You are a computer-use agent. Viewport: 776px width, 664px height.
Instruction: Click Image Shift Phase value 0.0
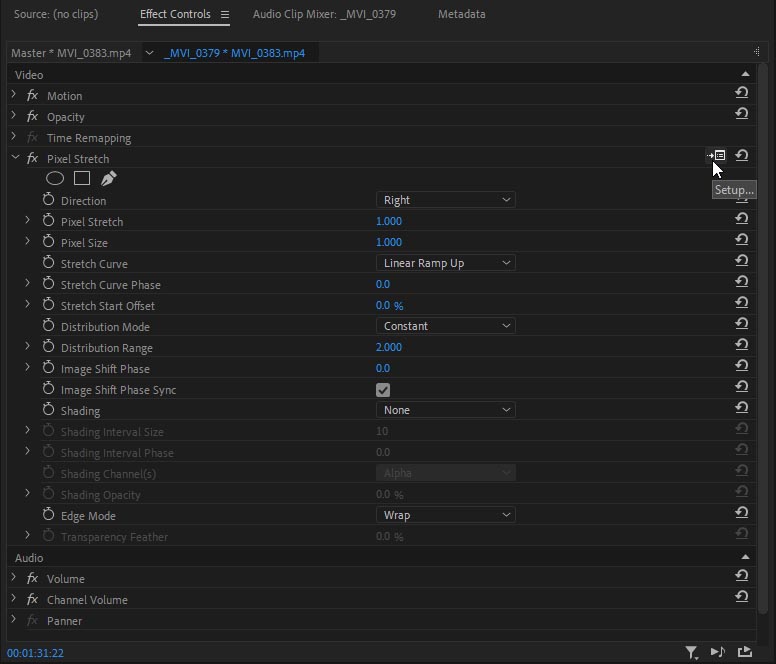coord(383,368)
